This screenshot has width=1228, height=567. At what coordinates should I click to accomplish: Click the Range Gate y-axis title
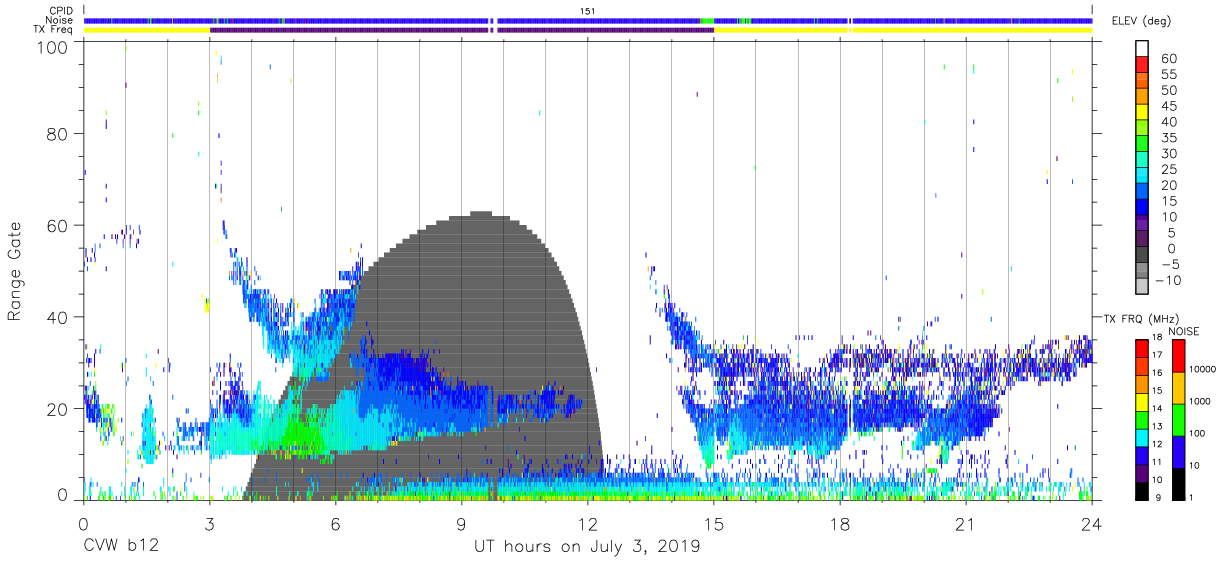tap(15, 272)
